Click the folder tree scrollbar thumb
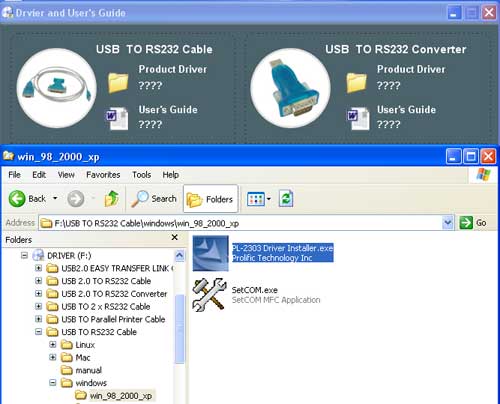The width and height of the screenshot is (500, 404). (180, 329)
